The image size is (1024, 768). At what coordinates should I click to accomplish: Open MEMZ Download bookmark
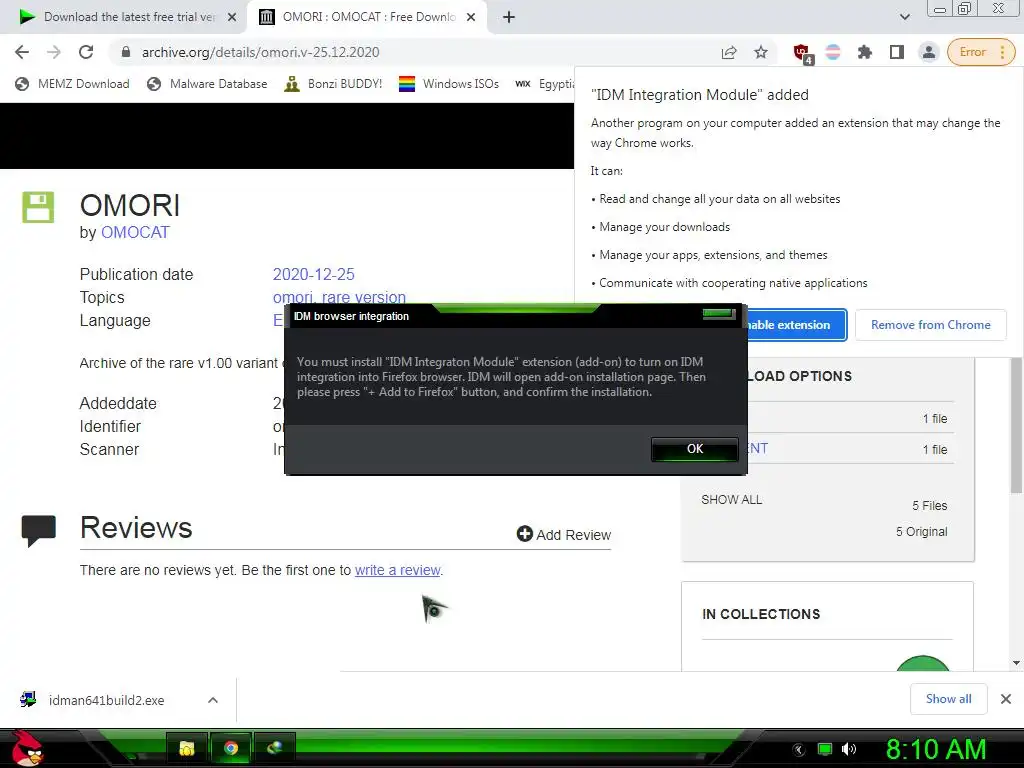click(72, 84)
